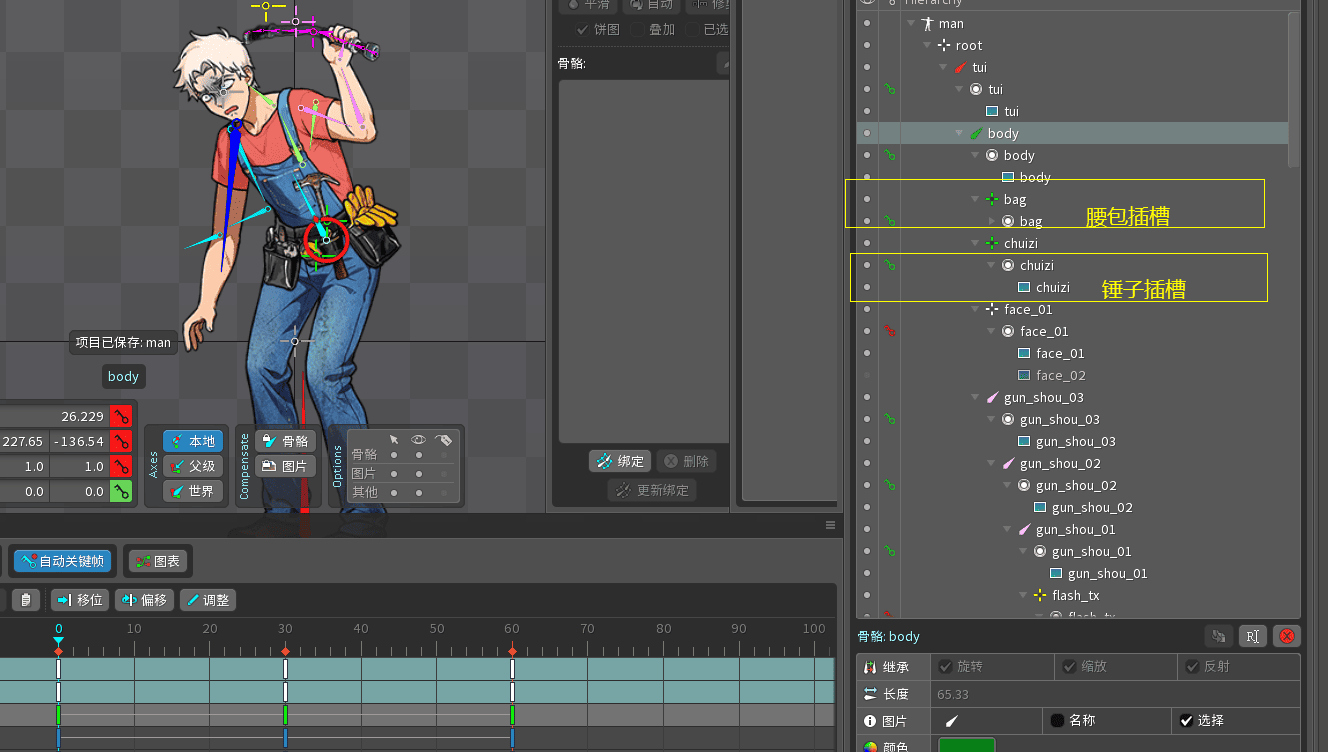Toggle visibility dot for the body bone row
This screenshot has height=752, width=1328.
[x=866, y=133]
